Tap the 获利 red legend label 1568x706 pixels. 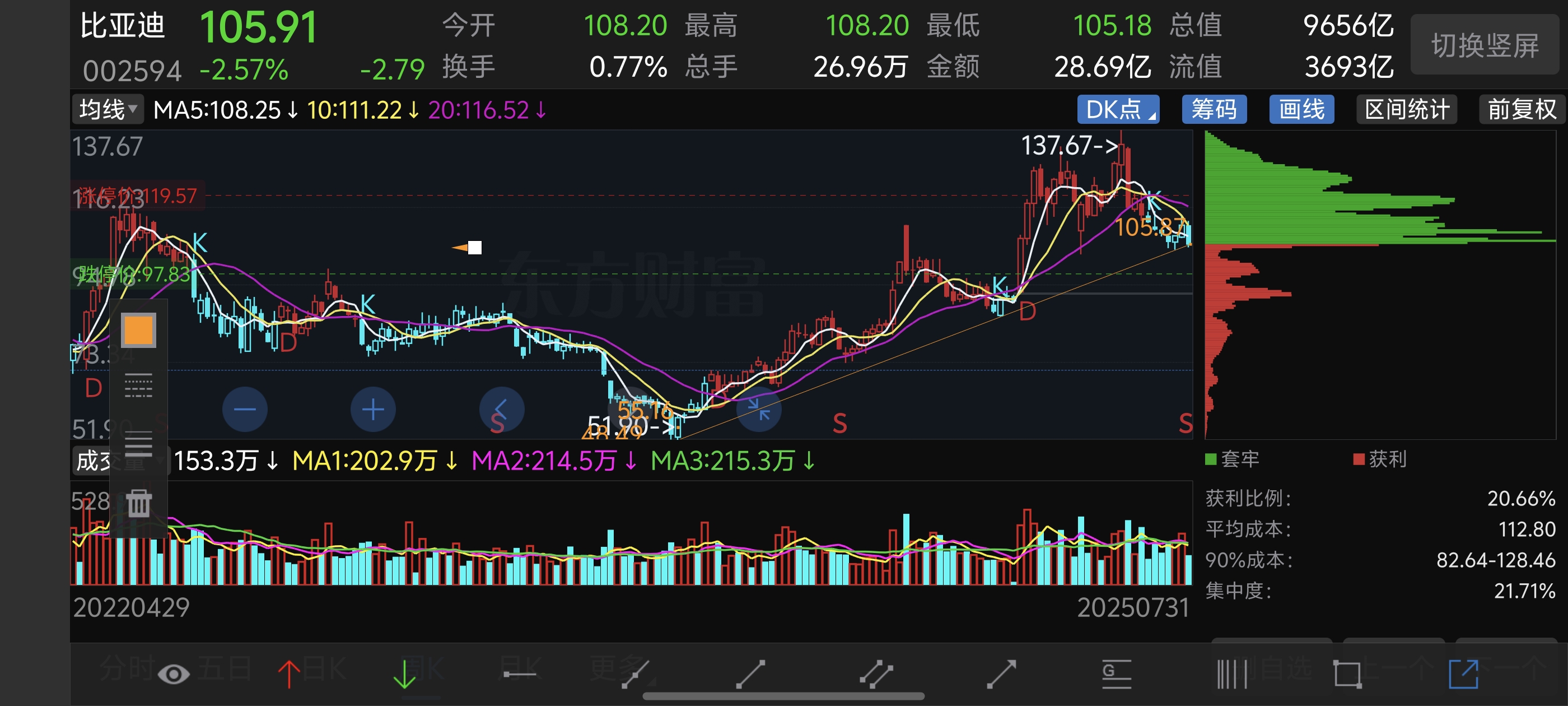tap(1380, 459)
